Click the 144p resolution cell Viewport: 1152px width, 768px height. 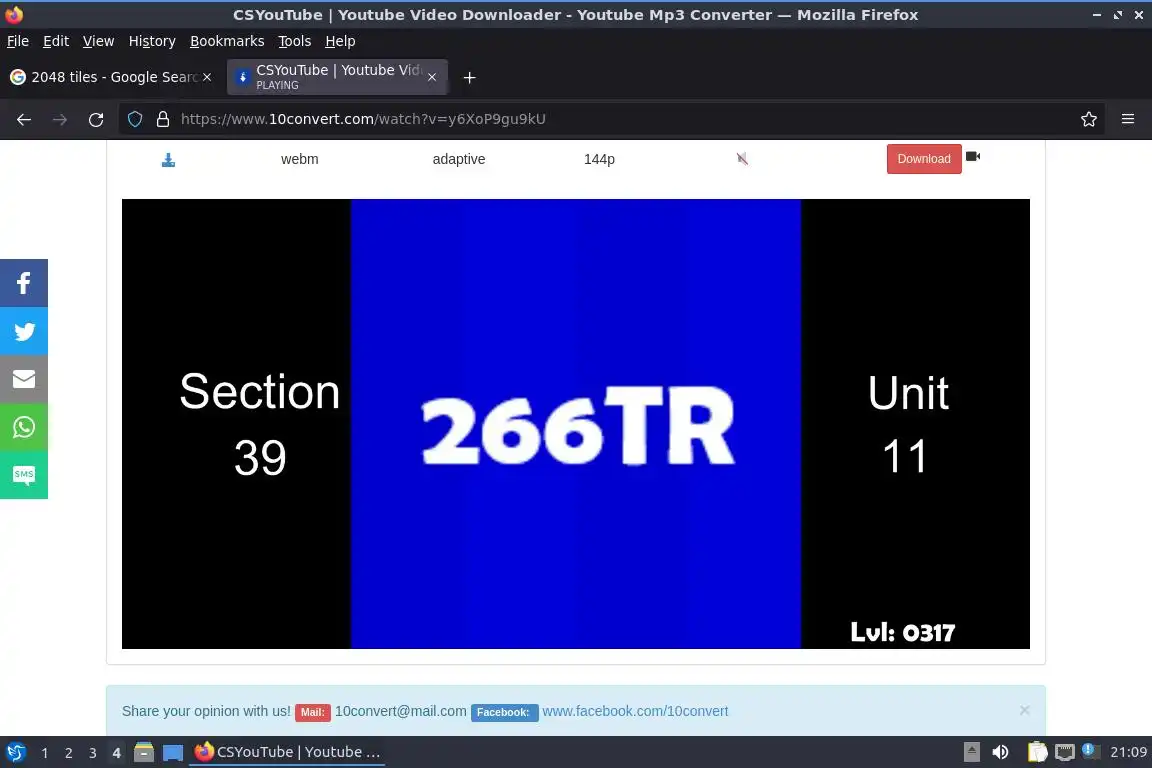[x=599, y=159]
